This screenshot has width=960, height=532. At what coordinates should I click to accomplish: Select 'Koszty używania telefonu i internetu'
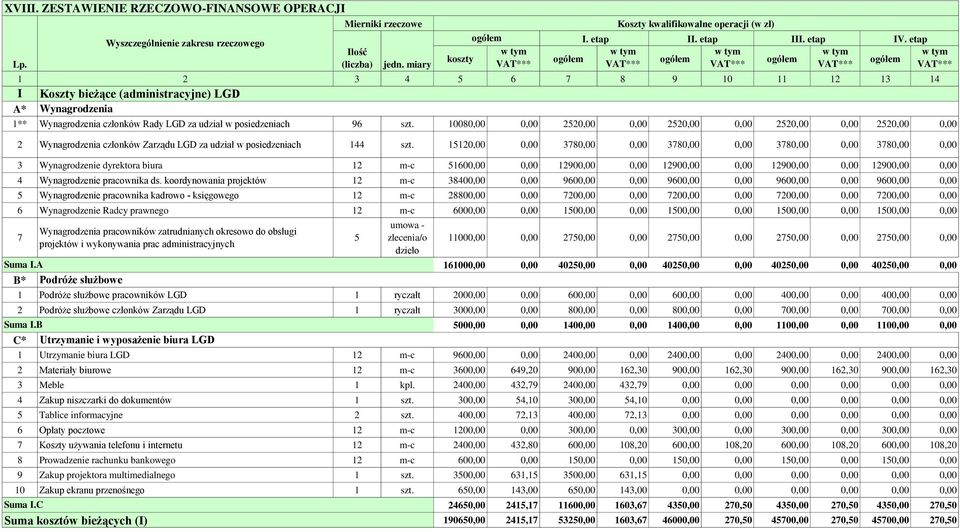tap(111, 444)
